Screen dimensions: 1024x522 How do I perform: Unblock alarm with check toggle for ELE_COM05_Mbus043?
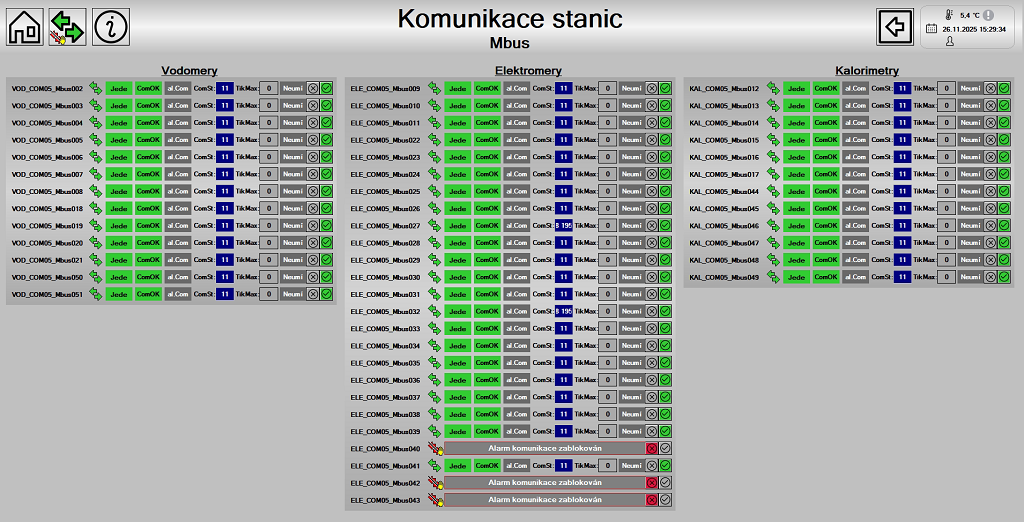(x=665, y=500)
